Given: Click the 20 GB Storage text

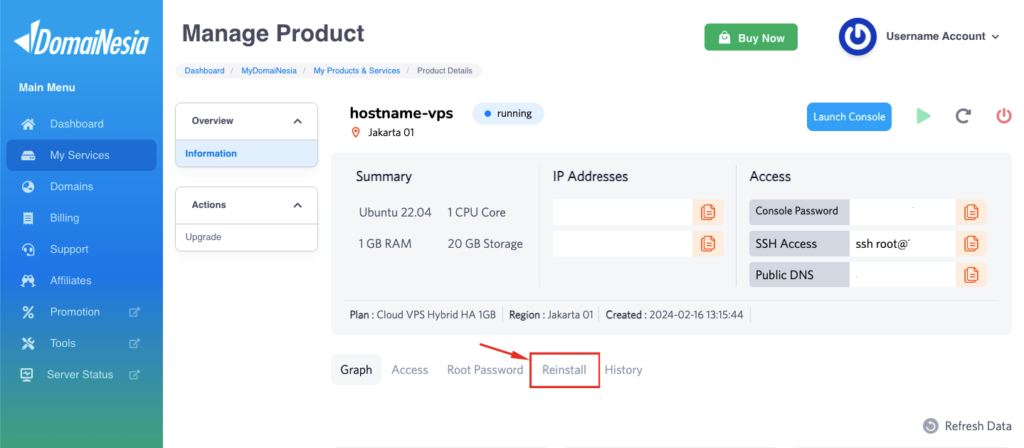Looking at the screenshot, I should point(485,244).
